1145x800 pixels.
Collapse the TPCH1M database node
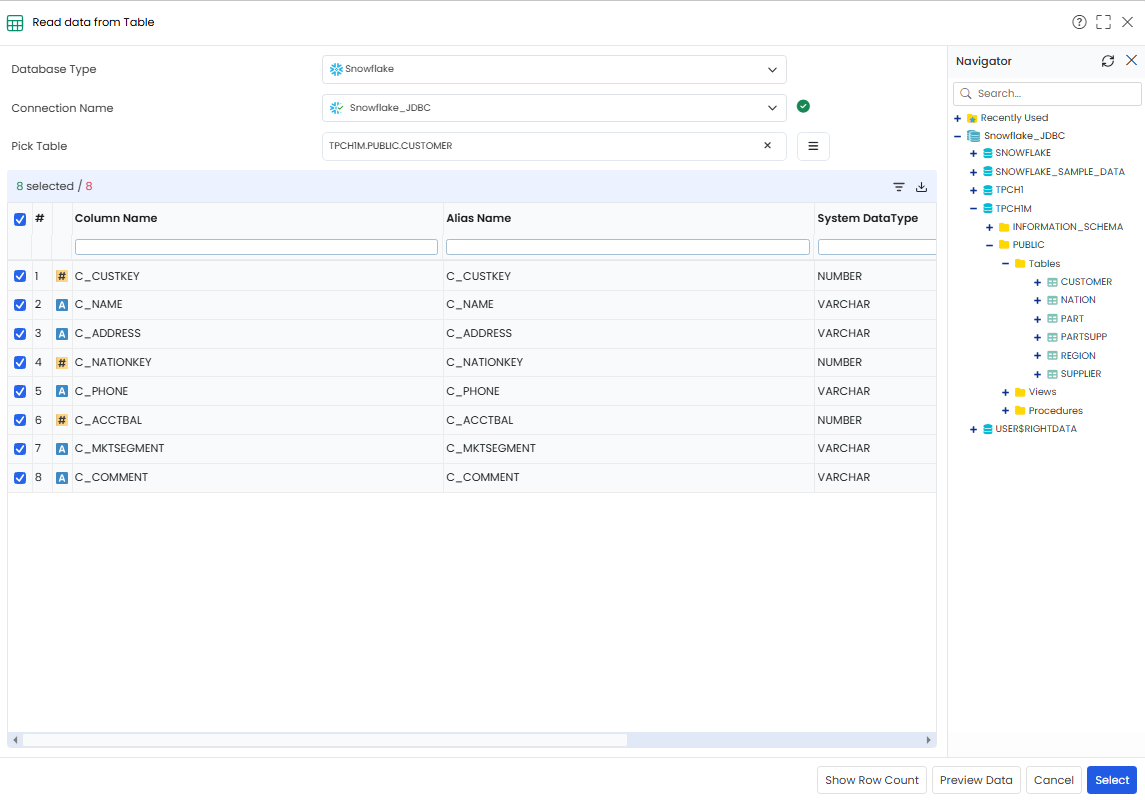pyautogui.click(x=973, y=209)
